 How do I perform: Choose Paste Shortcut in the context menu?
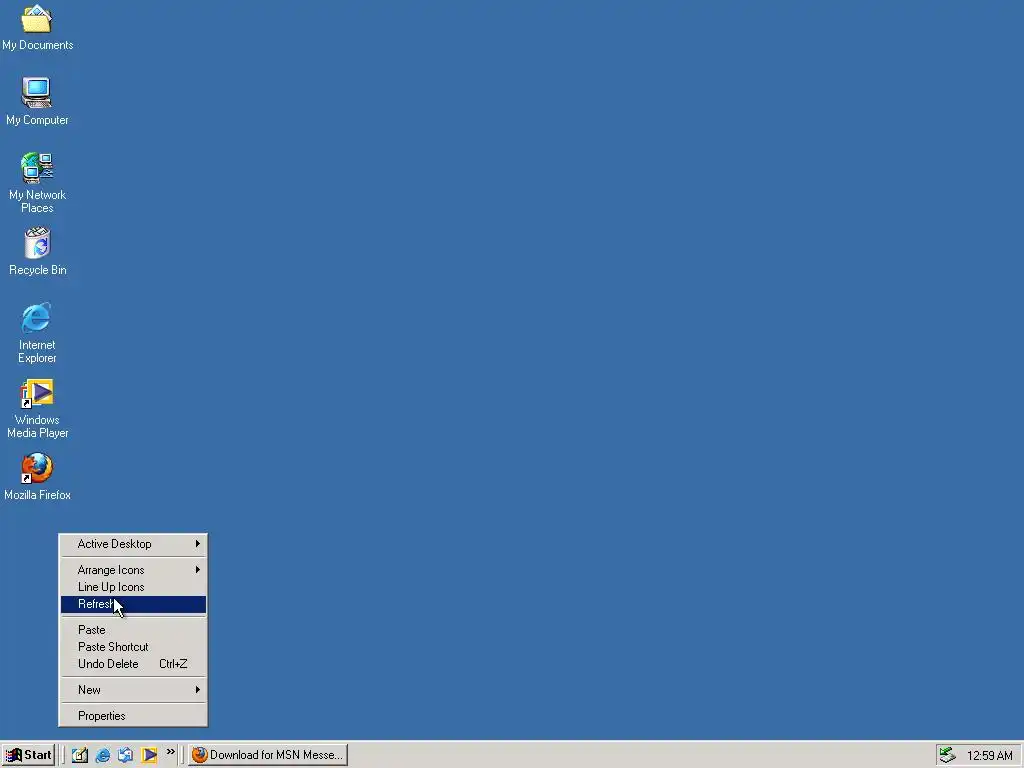133,647
